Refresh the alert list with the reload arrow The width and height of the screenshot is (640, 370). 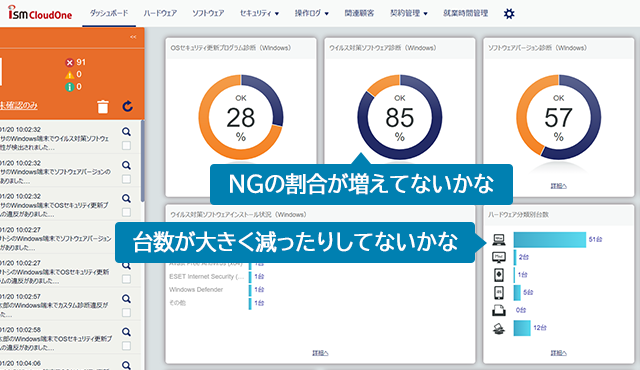coord(128,106)
